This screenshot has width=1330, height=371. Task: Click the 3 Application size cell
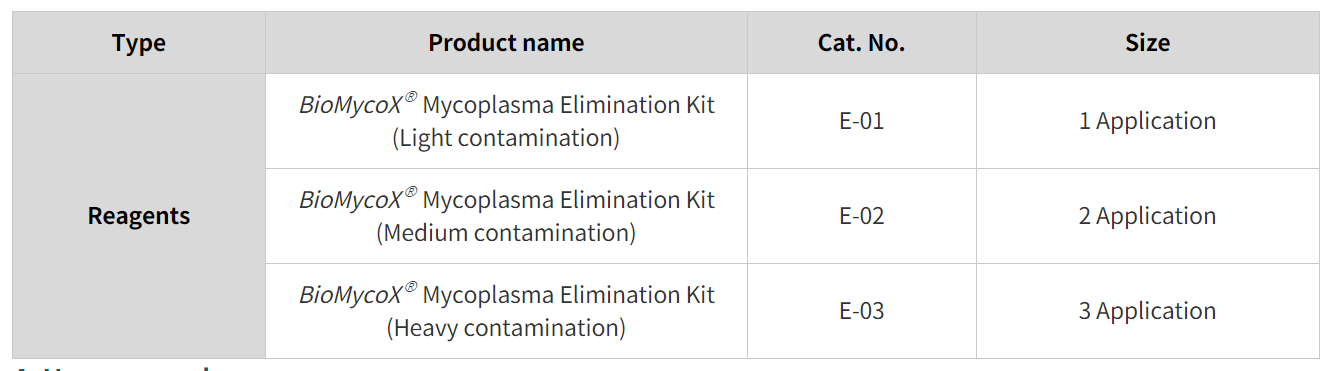point(1147,311)
